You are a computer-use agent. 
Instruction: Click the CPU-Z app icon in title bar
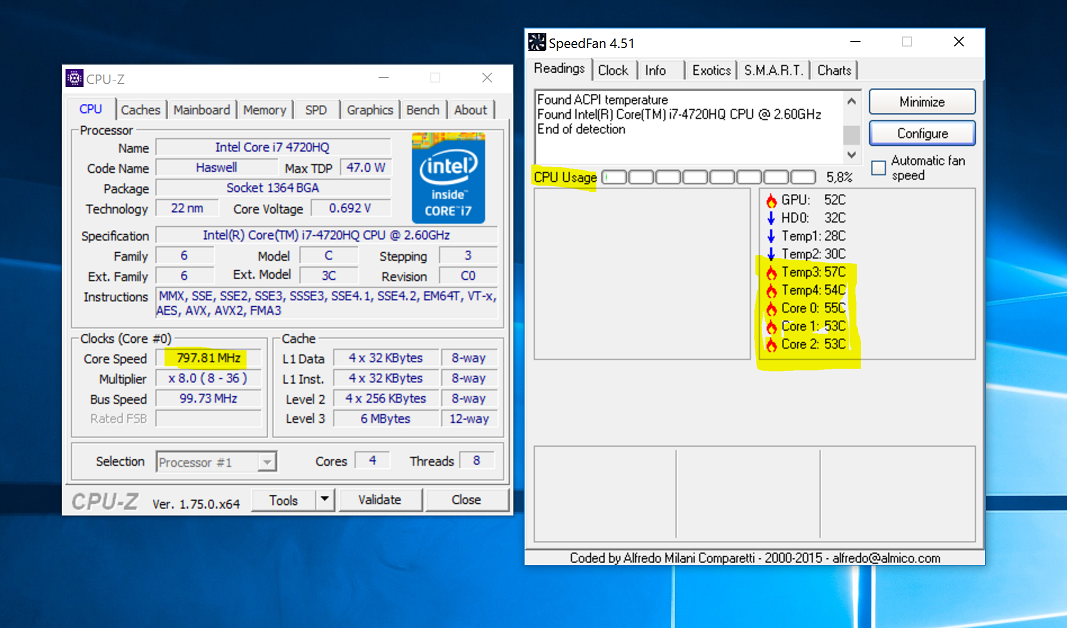[x=74, y=78]
